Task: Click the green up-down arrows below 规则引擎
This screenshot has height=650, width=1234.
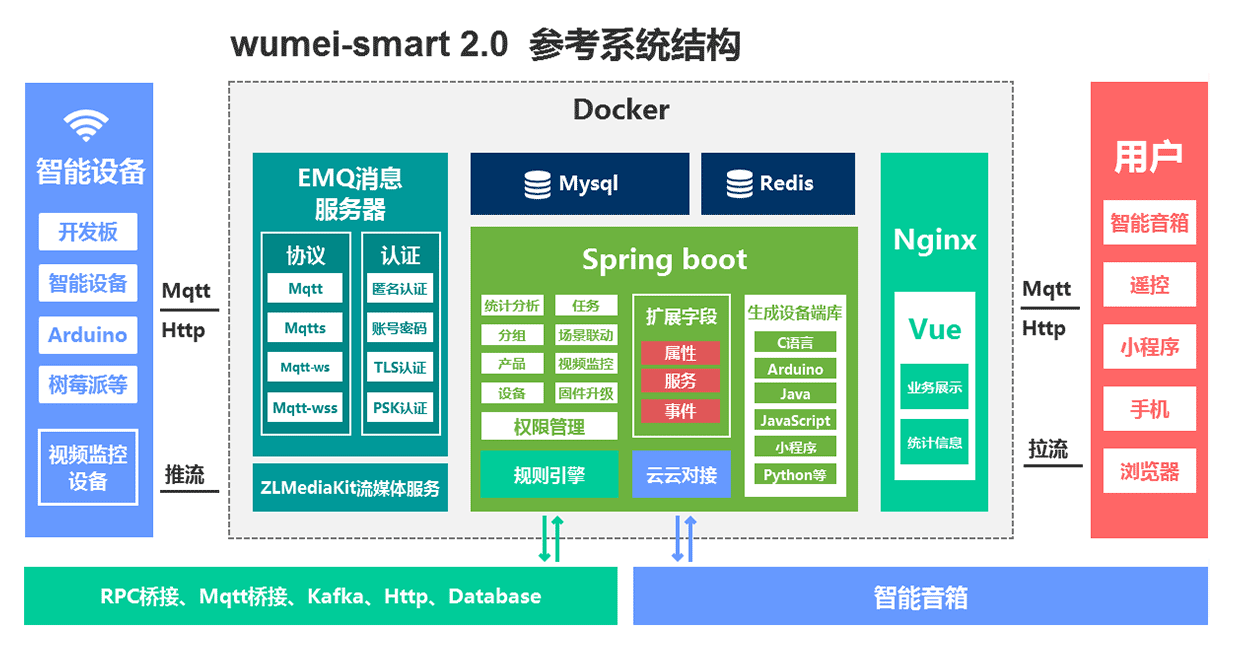Action: (551, 539)
